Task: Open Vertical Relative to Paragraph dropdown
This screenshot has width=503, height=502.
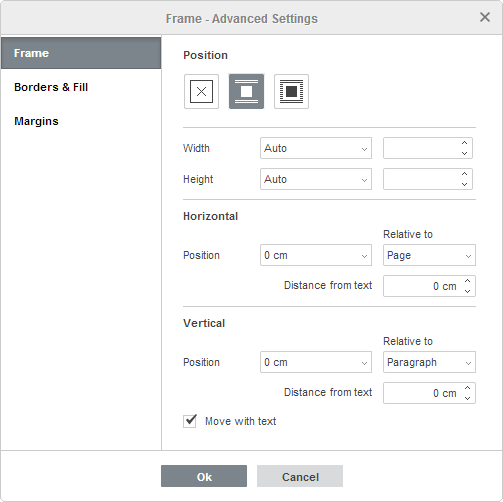Action: (x=429, y=362)
